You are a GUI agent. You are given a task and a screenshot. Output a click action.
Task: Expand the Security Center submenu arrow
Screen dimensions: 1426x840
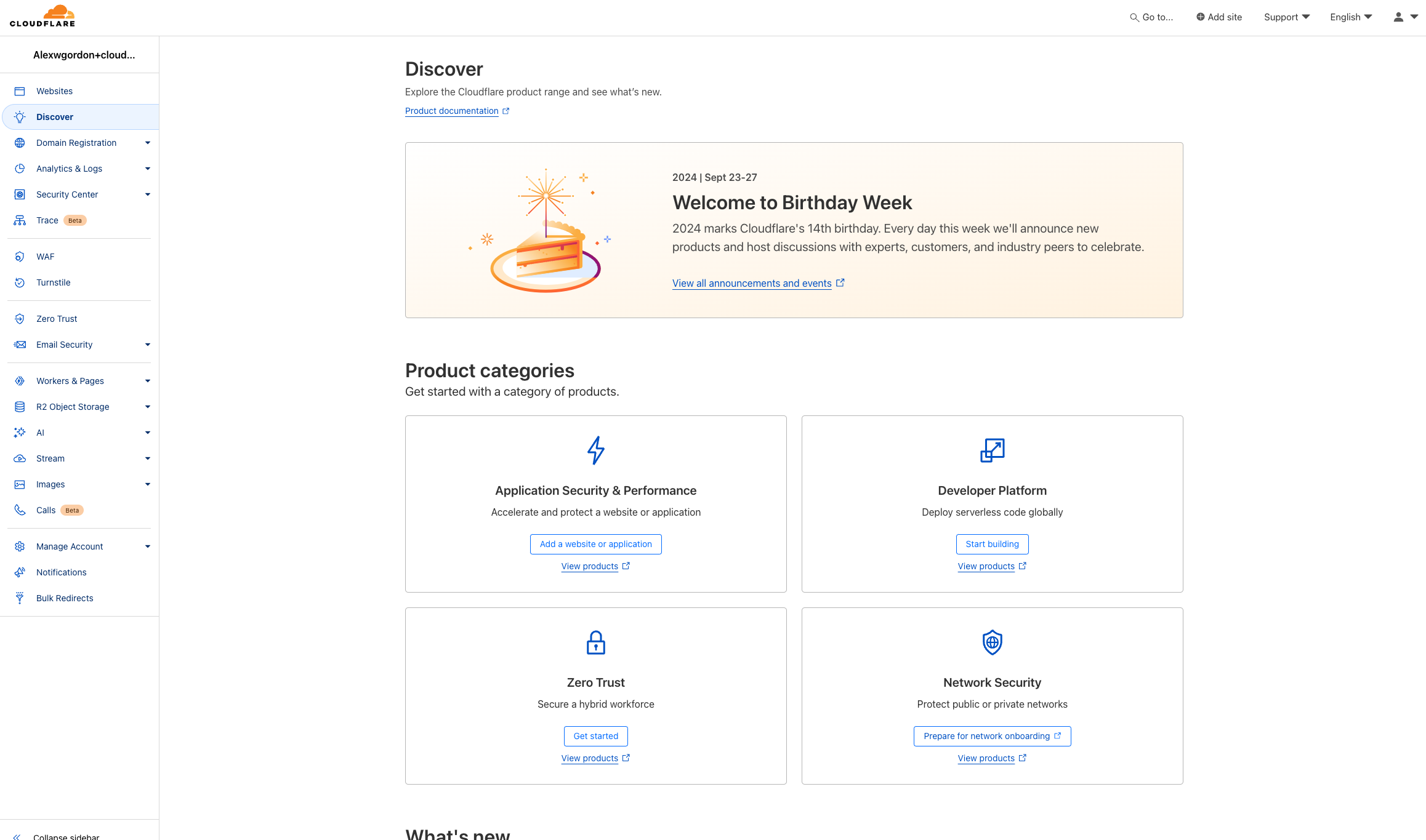[x=148, y=194]
